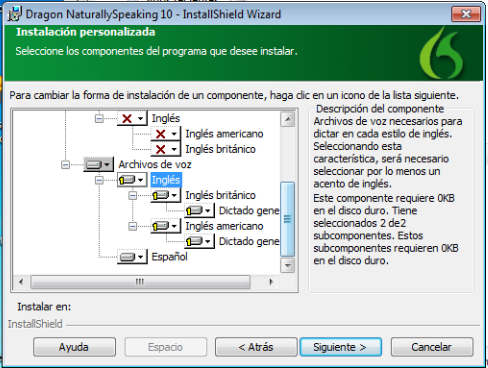This screenshot has height=368, width=488.
Task: Click the horizontal scrollbar thumb
Action: tap(140, 282)
